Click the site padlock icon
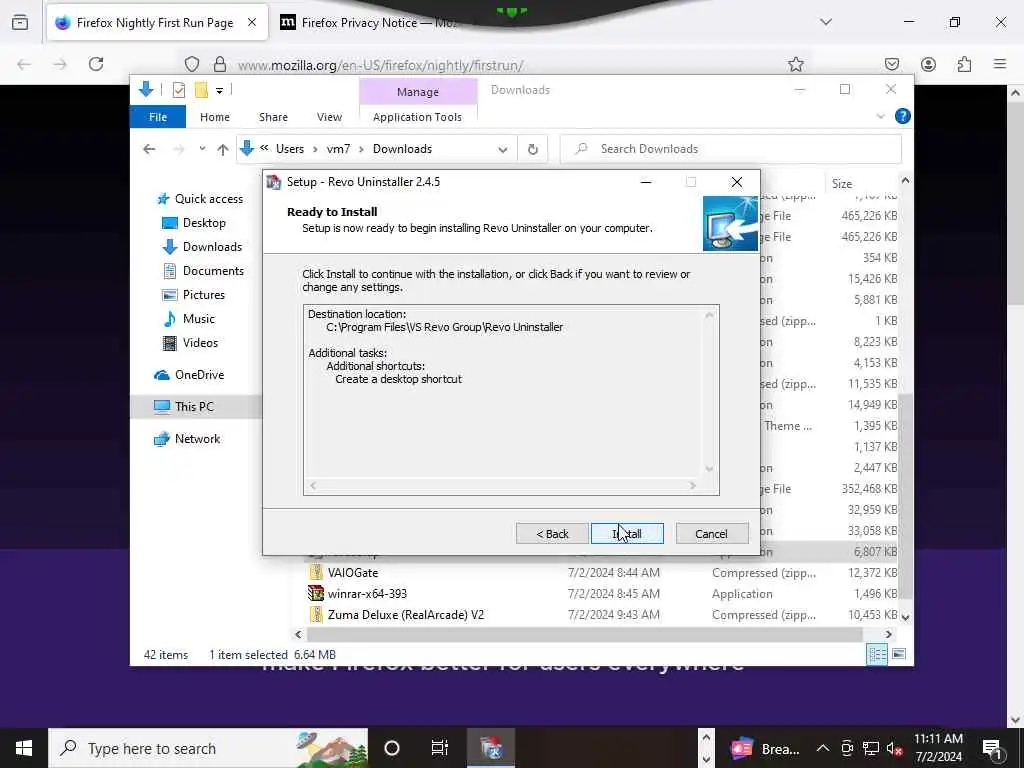 (x=220, y=64)
